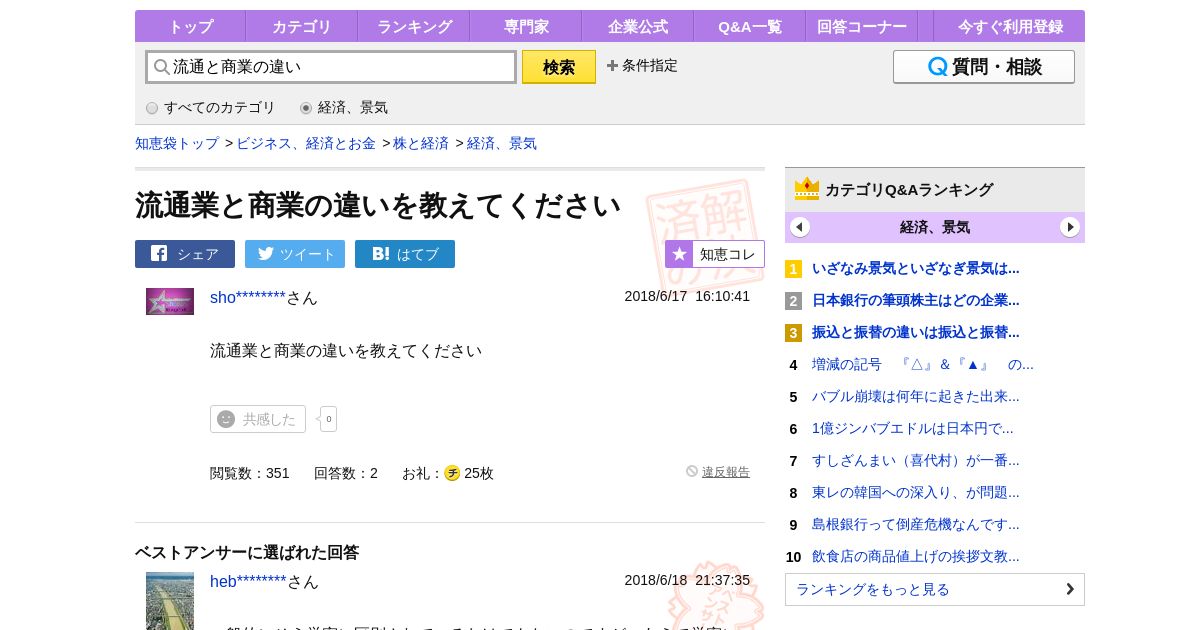
Task: Follow 株と経済 breadcrumb link
Action: click(421, 143)
